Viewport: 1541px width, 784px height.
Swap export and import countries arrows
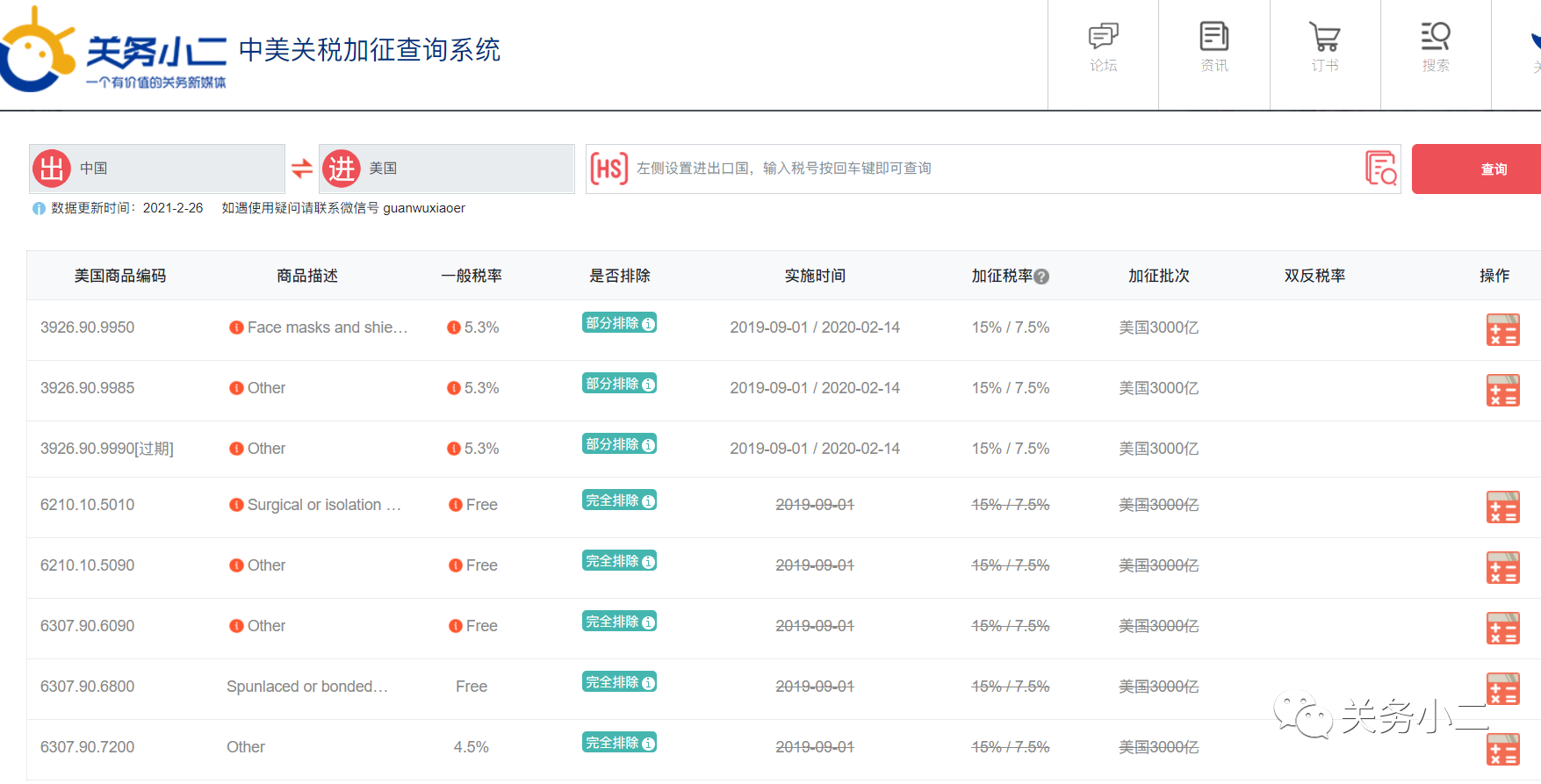tap(302, 169)
